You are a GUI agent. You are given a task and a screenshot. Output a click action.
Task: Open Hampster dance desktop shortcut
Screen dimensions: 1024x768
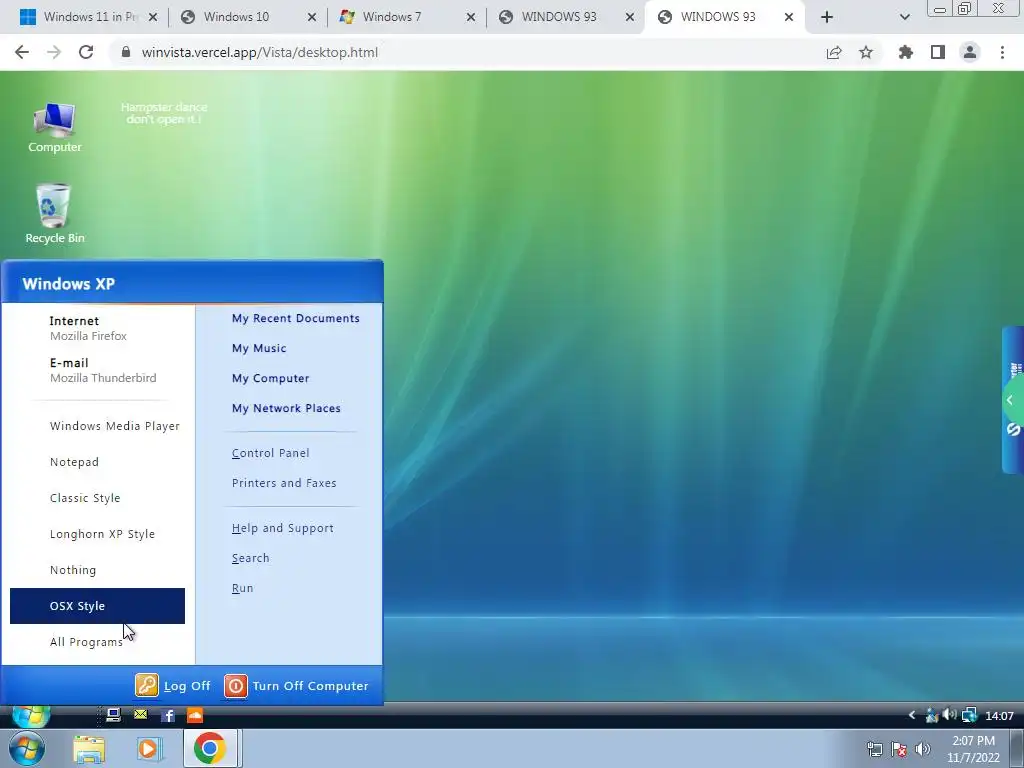pos(164,113)
